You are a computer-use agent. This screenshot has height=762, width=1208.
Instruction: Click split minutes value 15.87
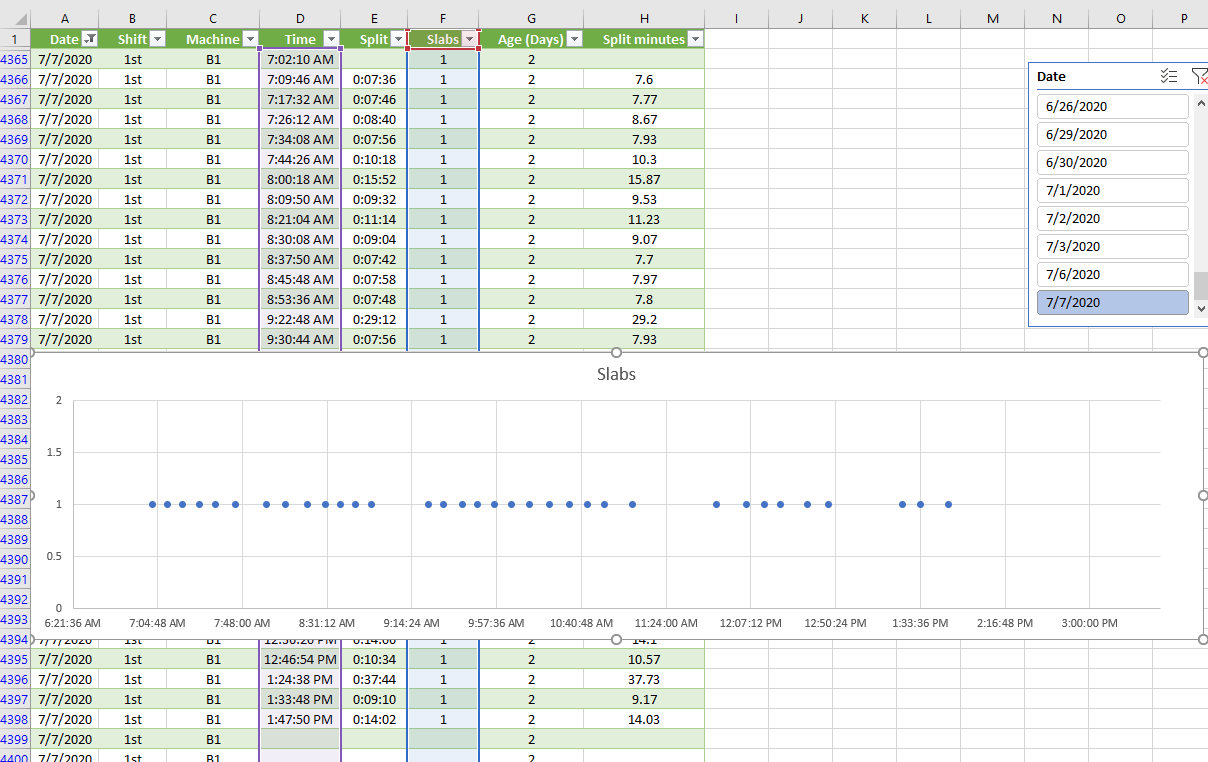coord(644,179)
